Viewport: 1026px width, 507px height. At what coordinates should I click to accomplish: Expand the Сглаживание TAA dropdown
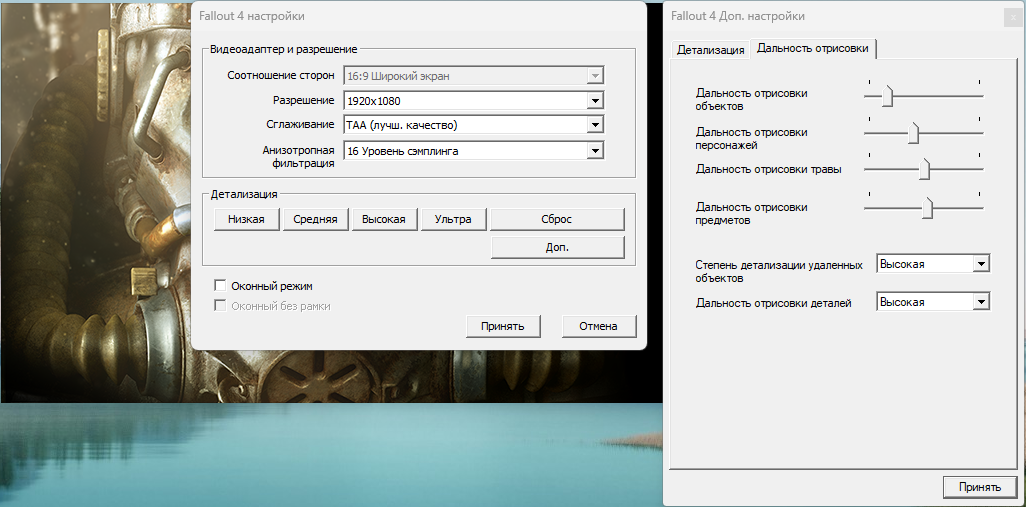473,125
